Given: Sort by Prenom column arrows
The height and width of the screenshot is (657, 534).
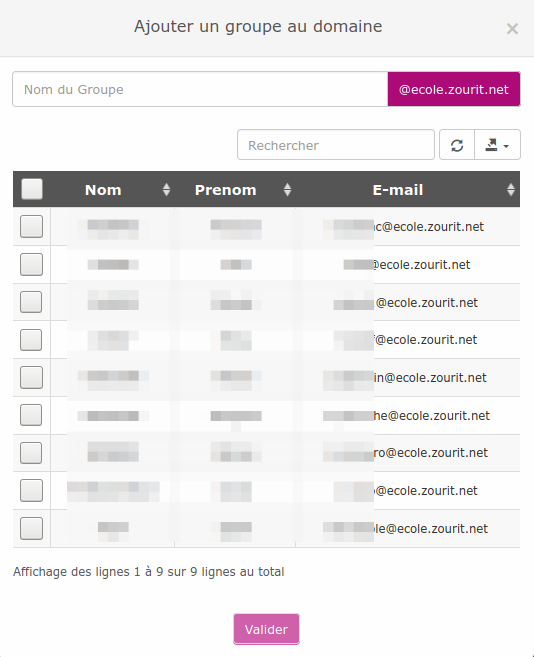Looking at the screenshot, I should pos(287,190).
